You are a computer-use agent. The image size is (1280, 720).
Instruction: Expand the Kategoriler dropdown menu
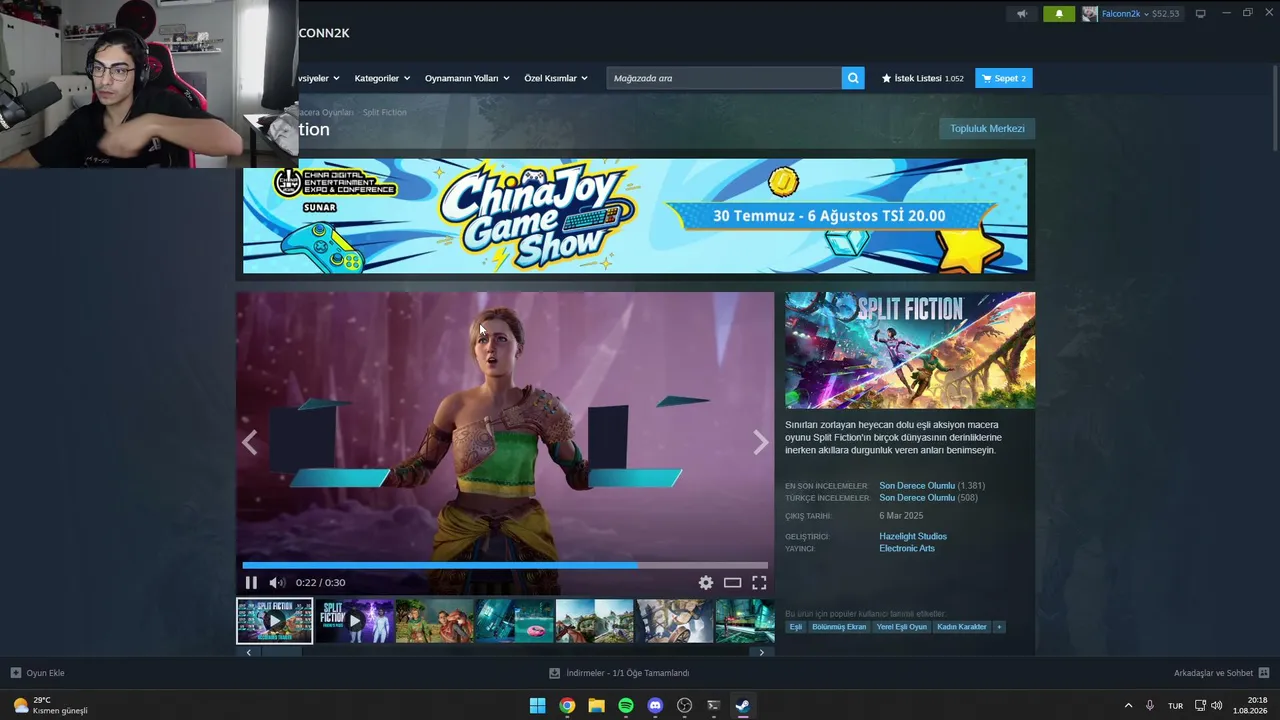coord(382,78)
